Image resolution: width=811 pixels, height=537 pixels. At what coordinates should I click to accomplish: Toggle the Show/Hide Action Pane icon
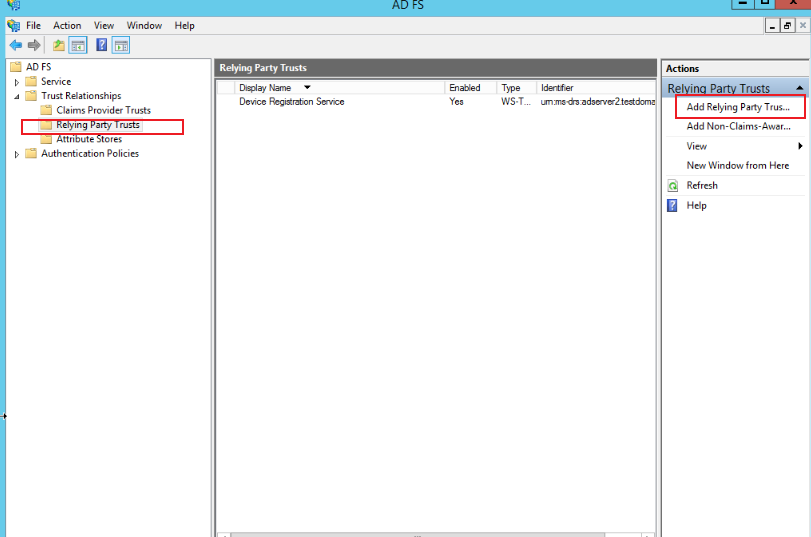pyautogui.click(x=121, y=46)
